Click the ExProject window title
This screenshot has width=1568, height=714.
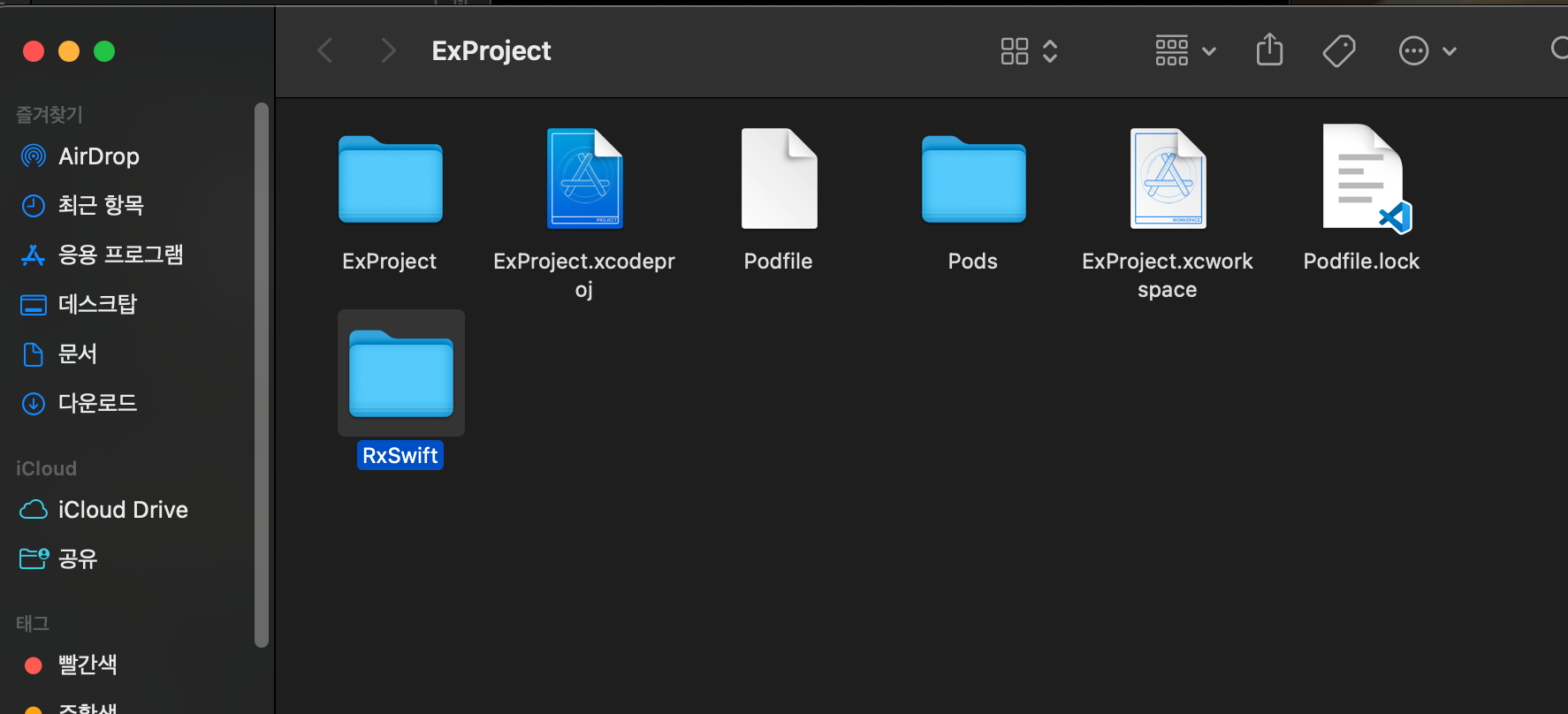[491, 51]
